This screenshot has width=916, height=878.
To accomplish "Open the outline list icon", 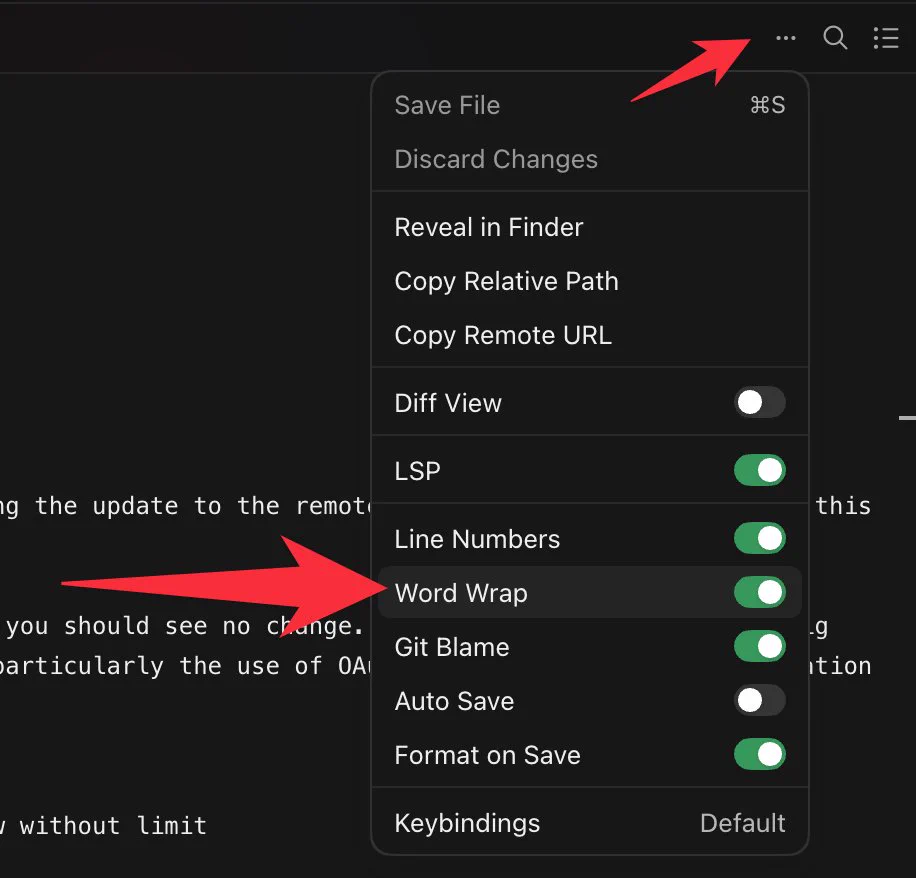I will [886, 38].
